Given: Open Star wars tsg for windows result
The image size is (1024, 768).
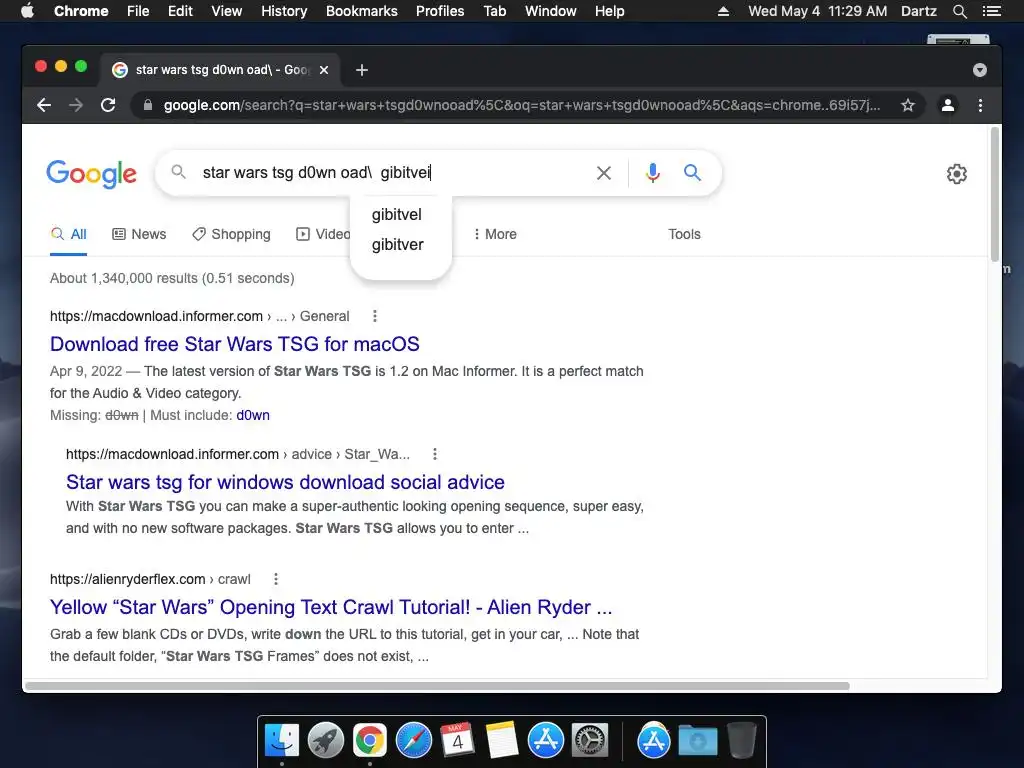Looking at the screenshot, I should click(x=285, y=482).
